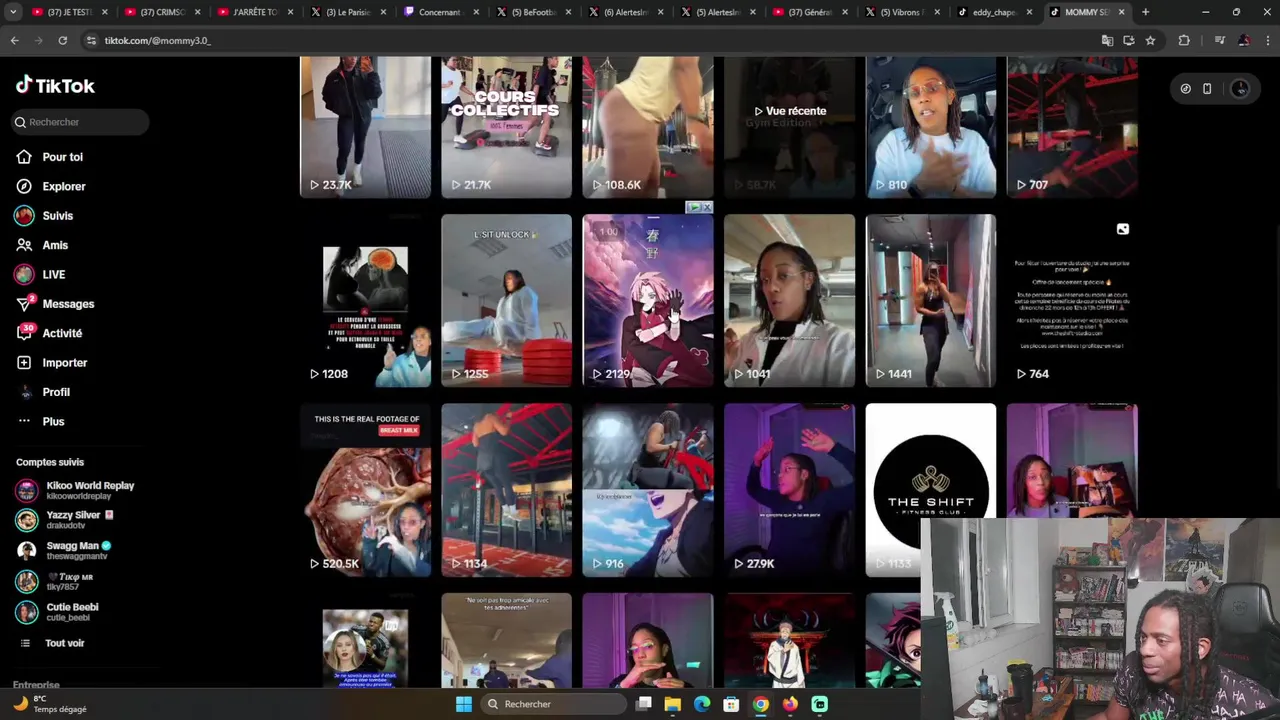Bookmark this page with the star icon
1280x720 pixels.
(x=1150, y=40)
